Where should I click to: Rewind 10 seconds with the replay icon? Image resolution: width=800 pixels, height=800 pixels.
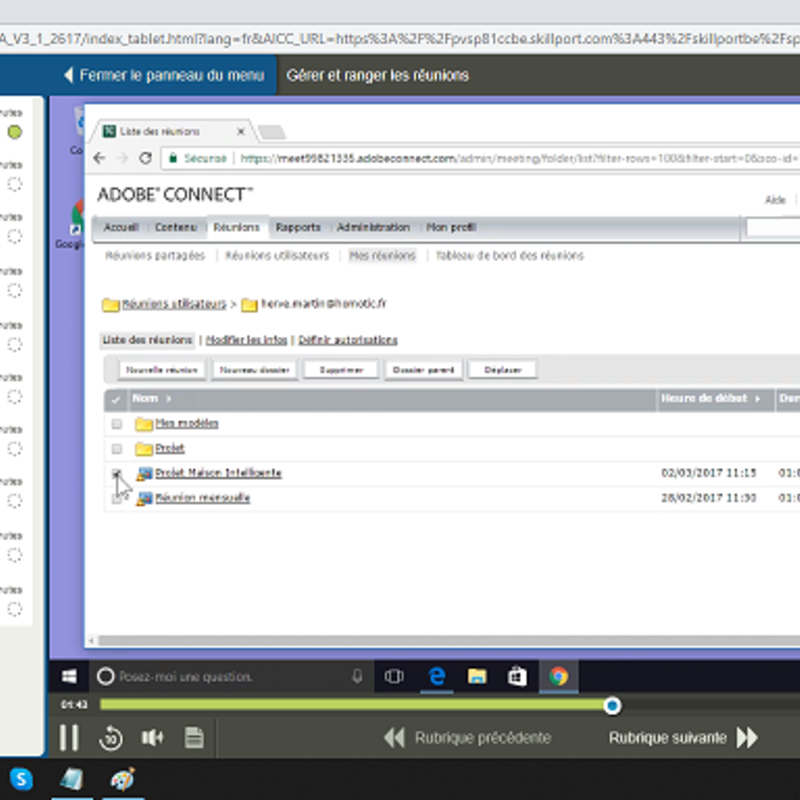point(111,738)
